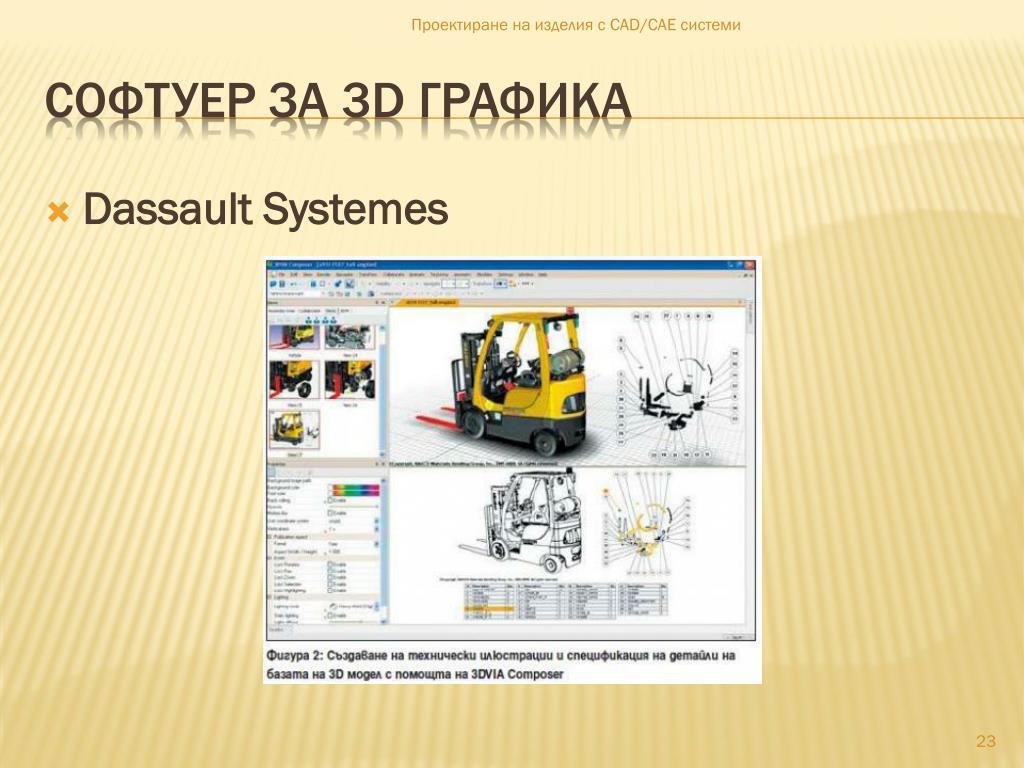Click the Properties panel vertical scrollbar
The width and height of the screenshot is (1024, 768).
384,551
